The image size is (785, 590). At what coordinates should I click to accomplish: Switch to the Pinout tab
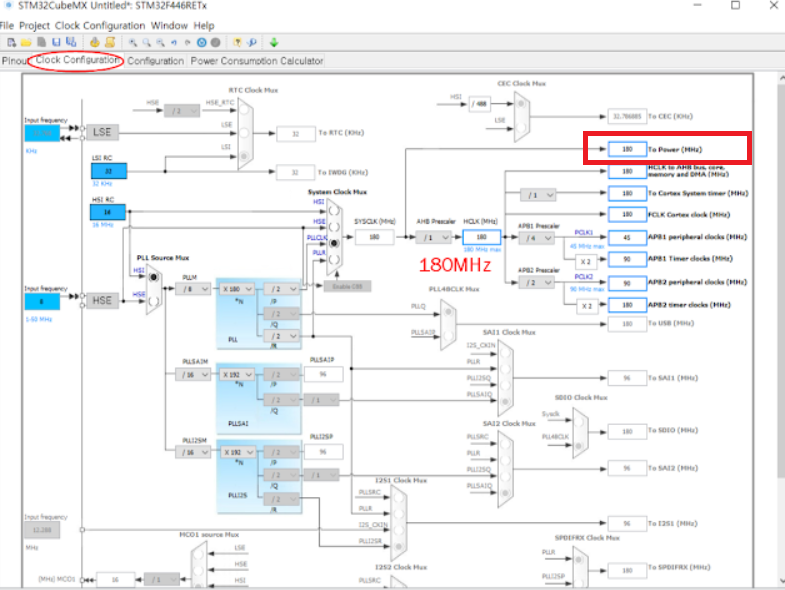tap(14, 61)
